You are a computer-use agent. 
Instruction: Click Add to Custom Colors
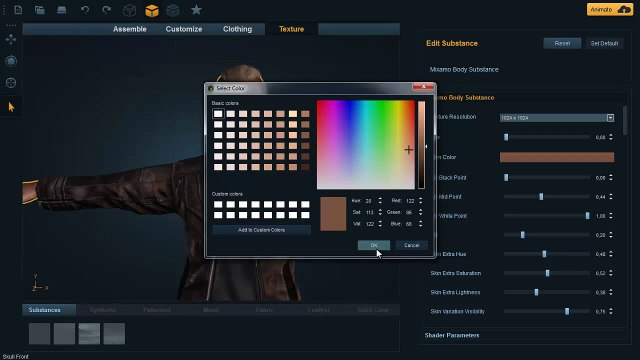click(x=261, y=230)
